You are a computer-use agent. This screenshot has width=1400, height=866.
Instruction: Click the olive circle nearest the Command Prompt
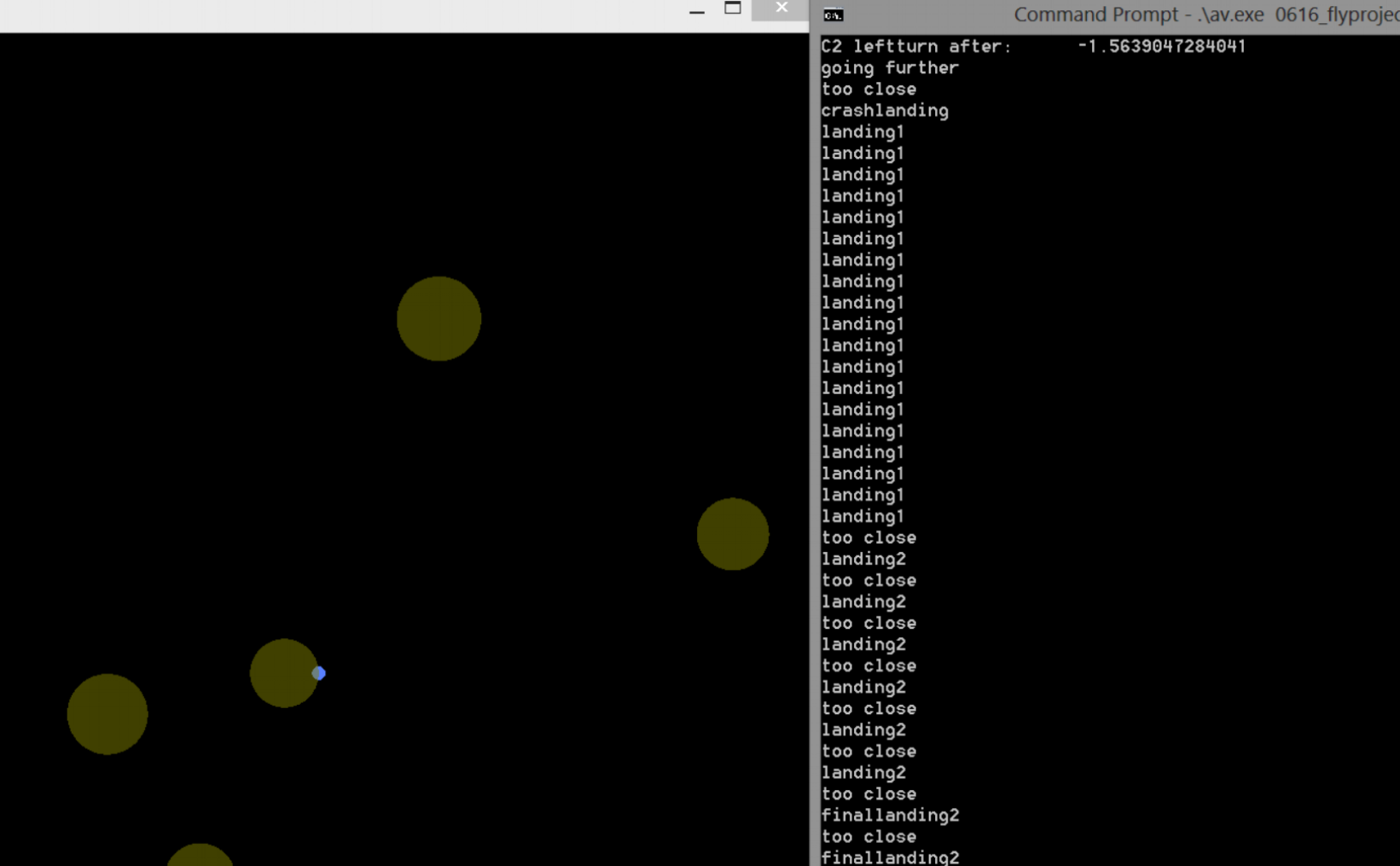coord(733,534)
